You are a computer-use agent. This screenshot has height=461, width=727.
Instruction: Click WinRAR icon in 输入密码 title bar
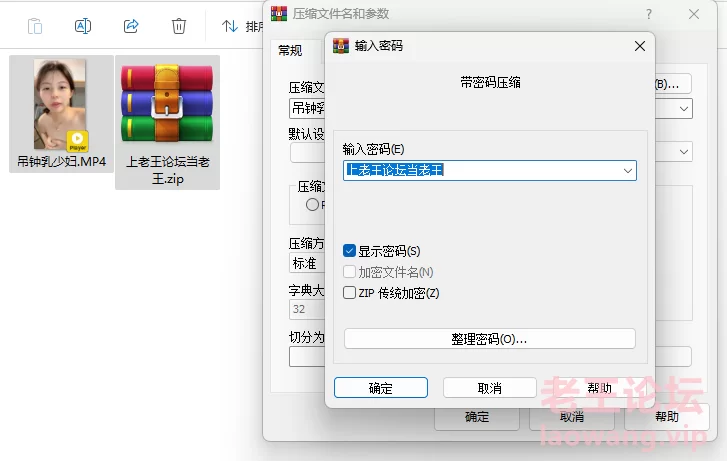[341, 46]
